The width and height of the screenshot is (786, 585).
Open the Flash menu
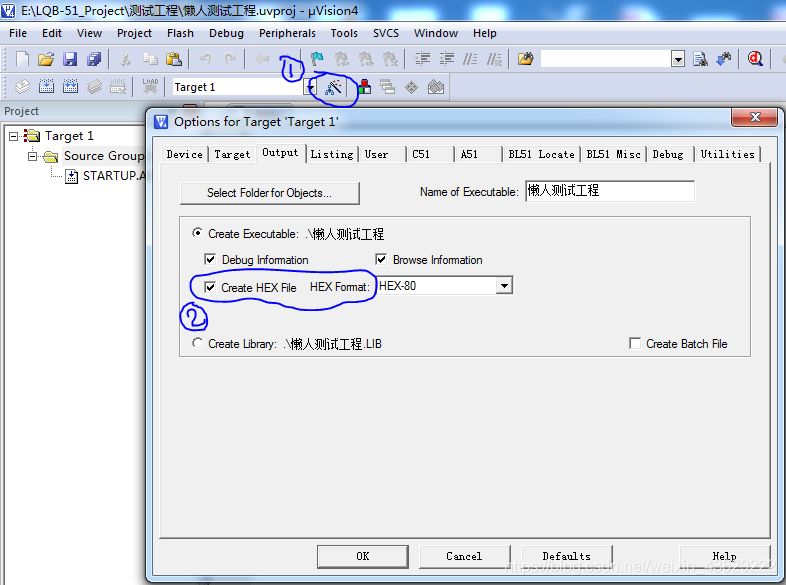pyautogui.click(x=180, y=33)
